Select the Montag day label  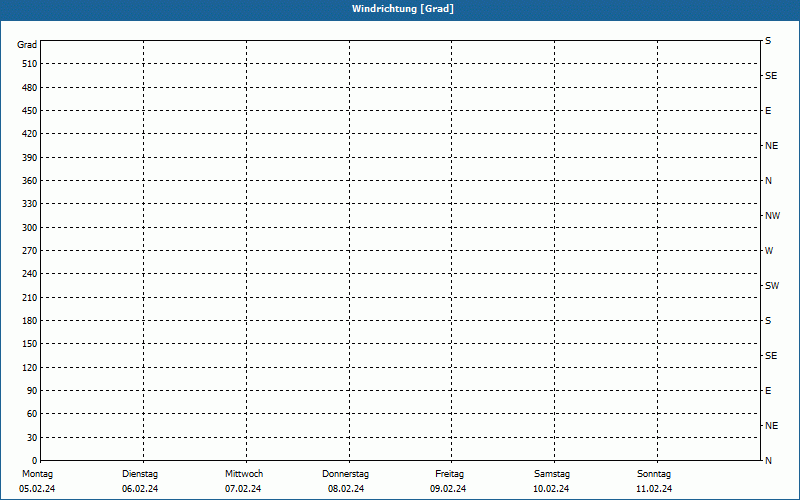[37, 474]
